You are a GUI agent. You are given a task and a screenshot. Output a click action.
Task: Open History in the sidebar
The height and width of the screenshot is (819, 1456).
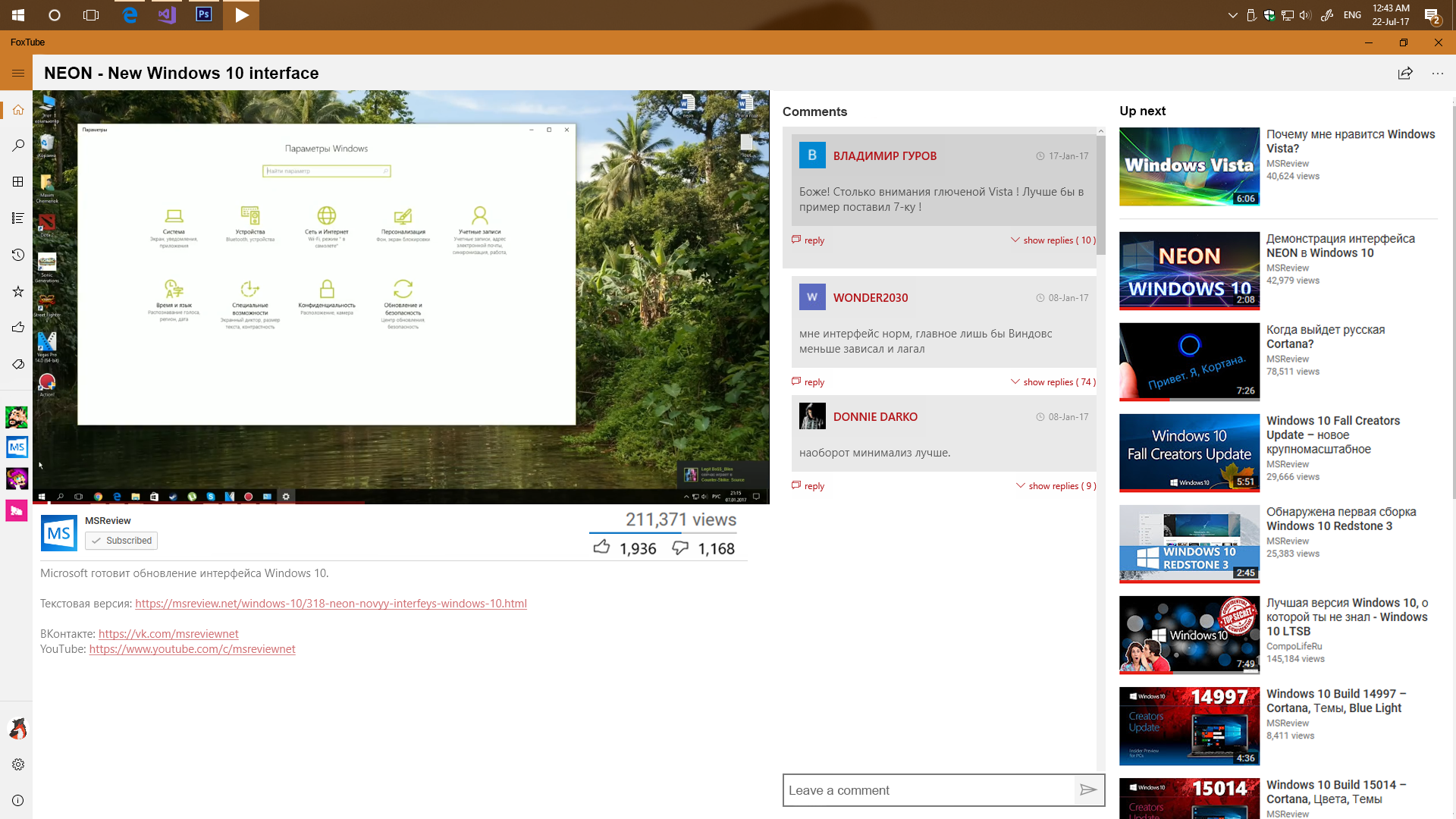click(18, 255)
